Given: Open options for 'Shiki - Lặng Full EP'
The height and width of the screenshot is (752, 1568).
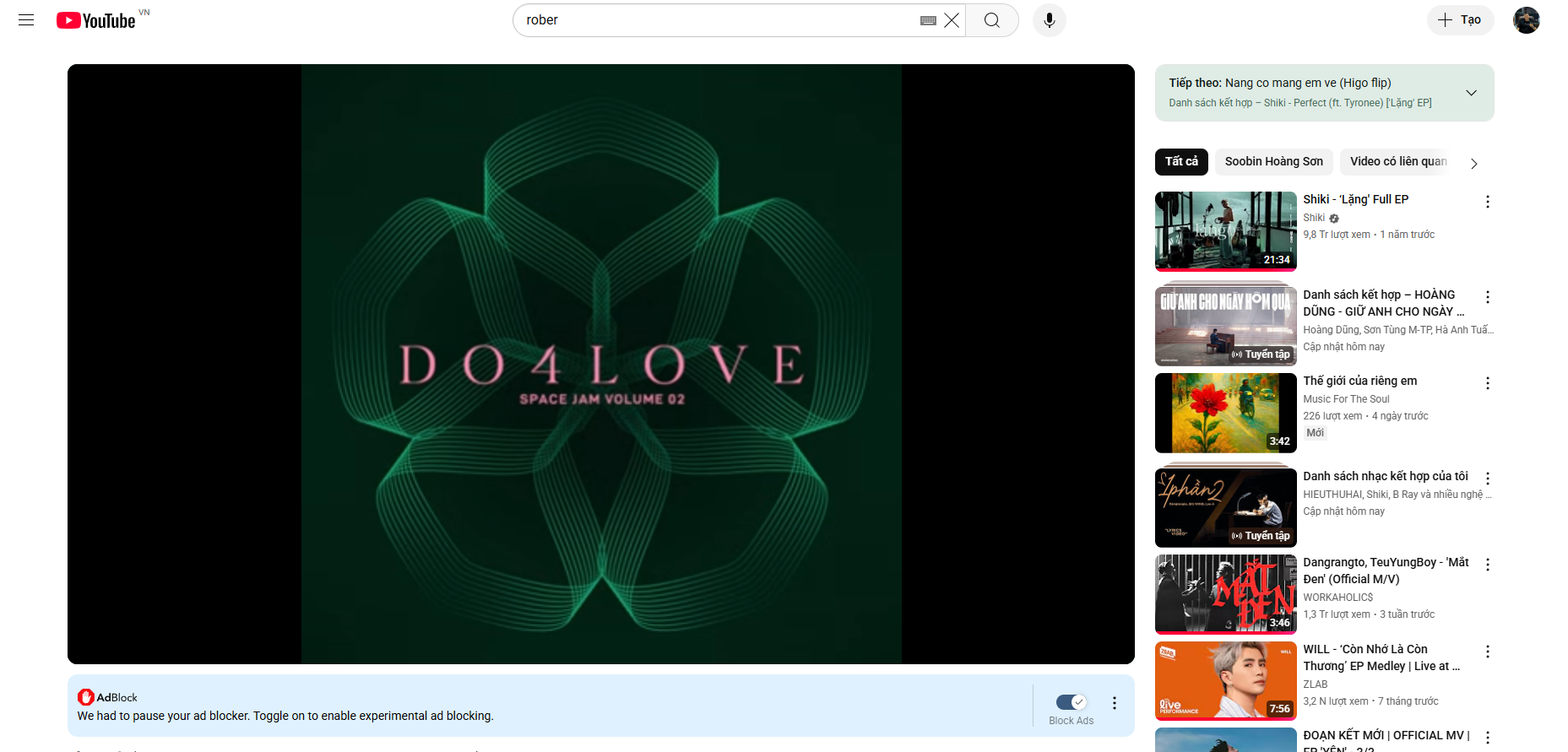Looking at the screenshot, I should click(x=1488, y=202).
